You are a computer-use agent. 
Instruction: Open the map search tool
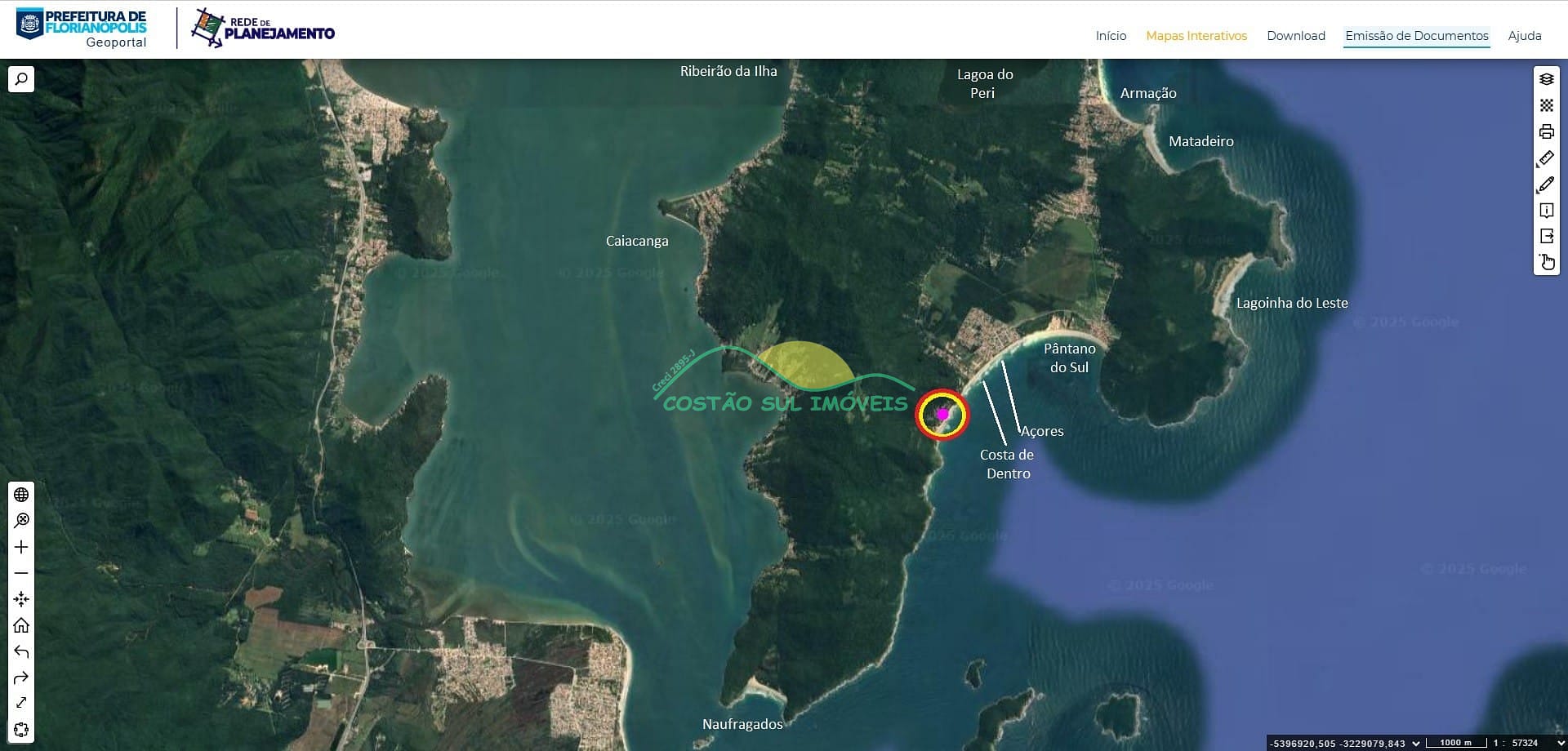[x=21, y=79]
